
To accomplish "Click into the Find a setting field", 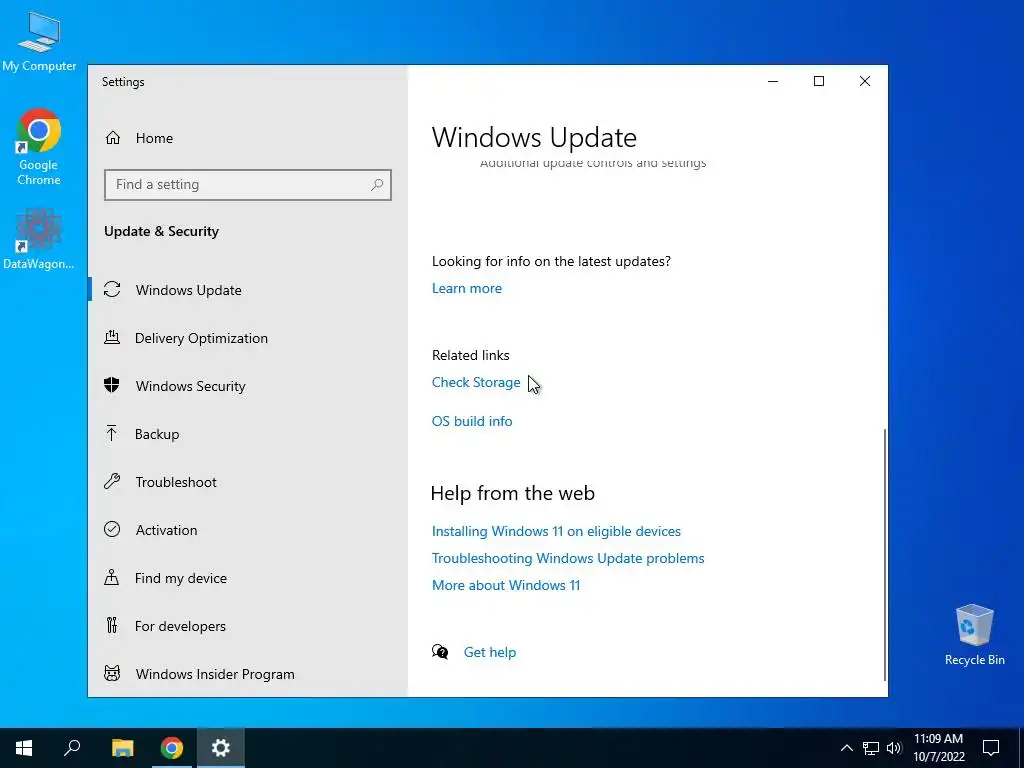I will [x=248, y=185].
